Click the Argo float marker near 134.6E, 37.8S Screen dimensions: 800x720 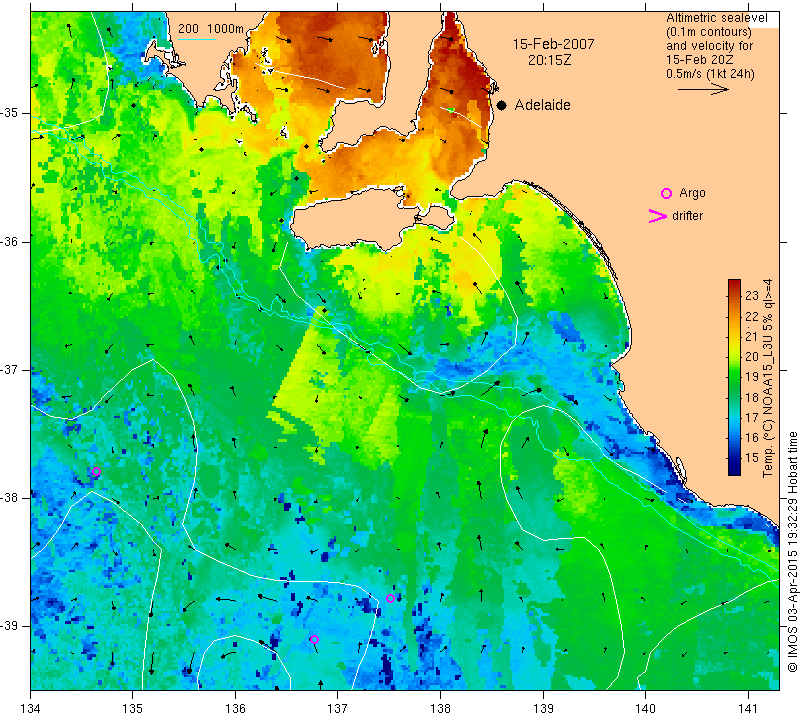click(96, 471)
